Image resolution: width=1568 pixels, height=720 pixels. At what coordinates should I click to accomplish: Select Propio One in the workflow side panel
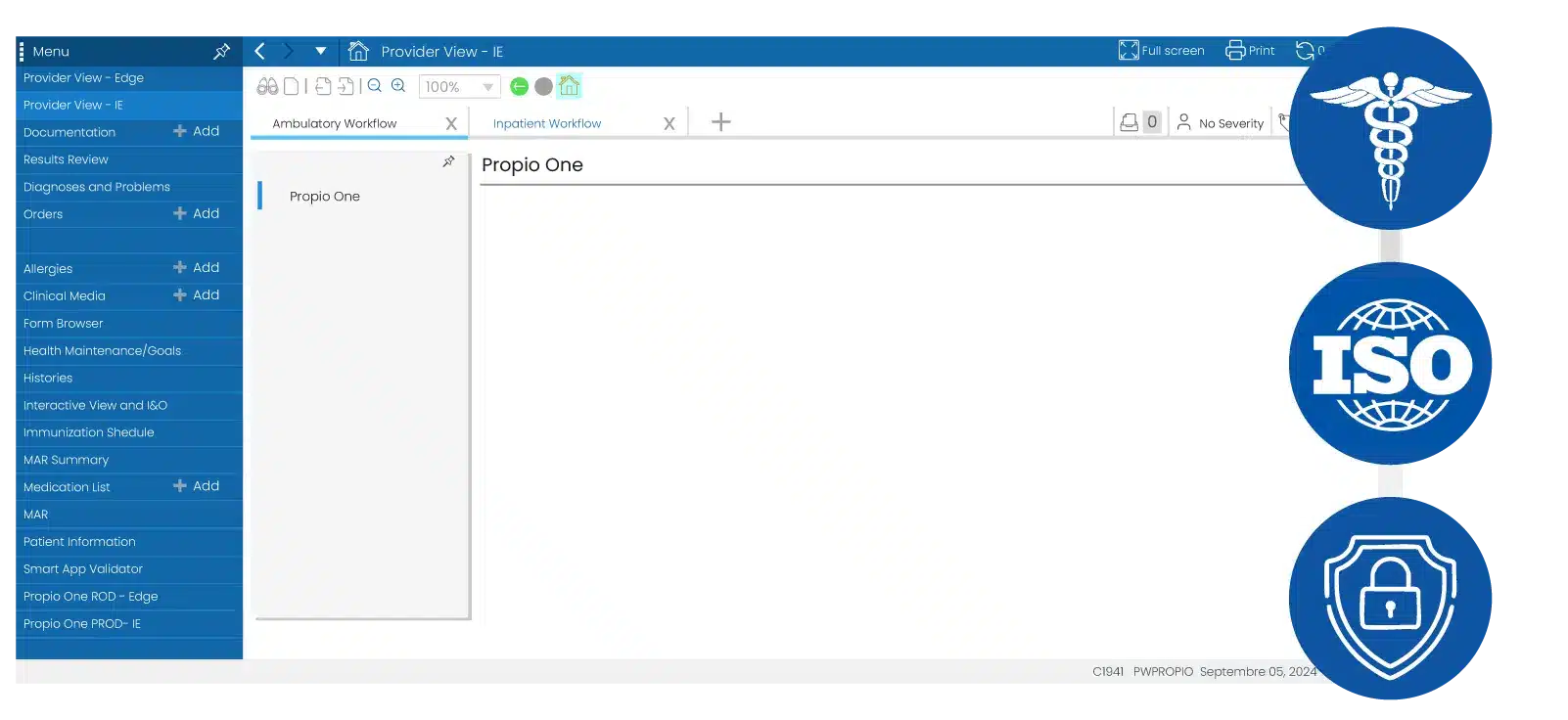(325, 197)
